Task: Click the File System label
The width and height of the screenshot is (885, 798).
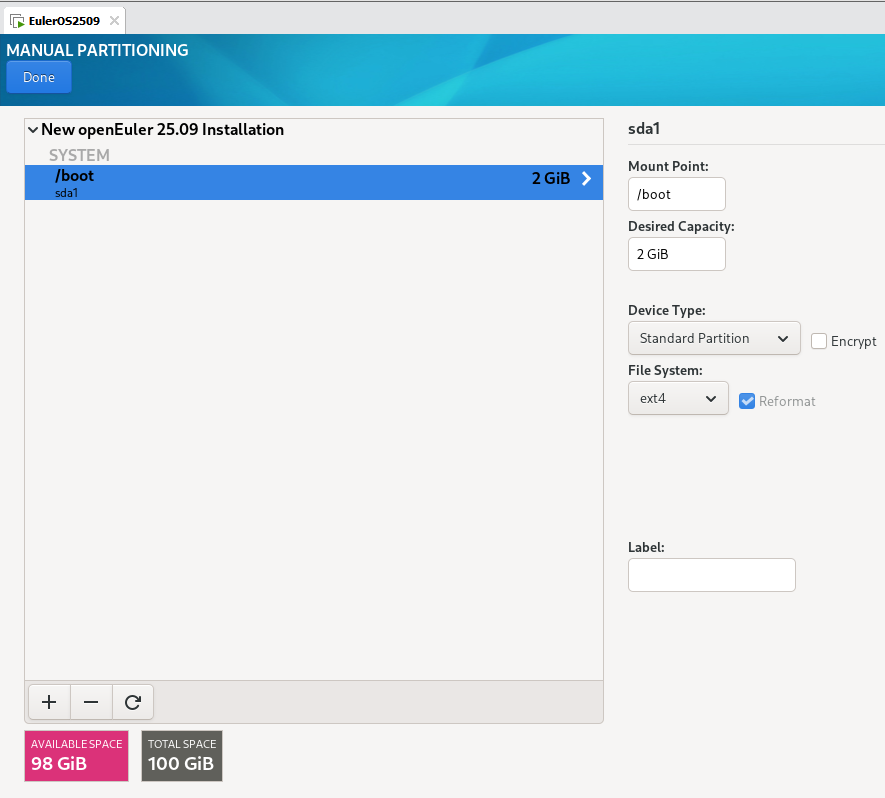Action: pos(665,370)
